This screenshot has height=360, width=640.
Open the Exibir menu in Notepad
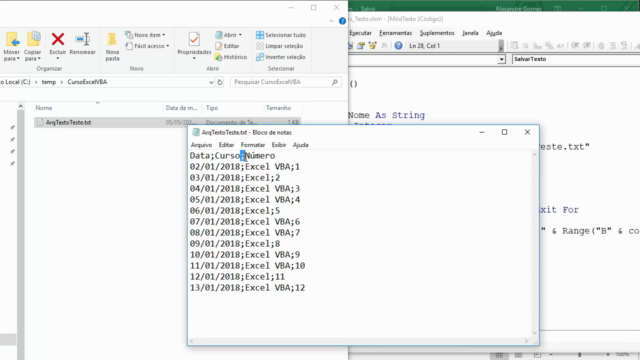279,145
